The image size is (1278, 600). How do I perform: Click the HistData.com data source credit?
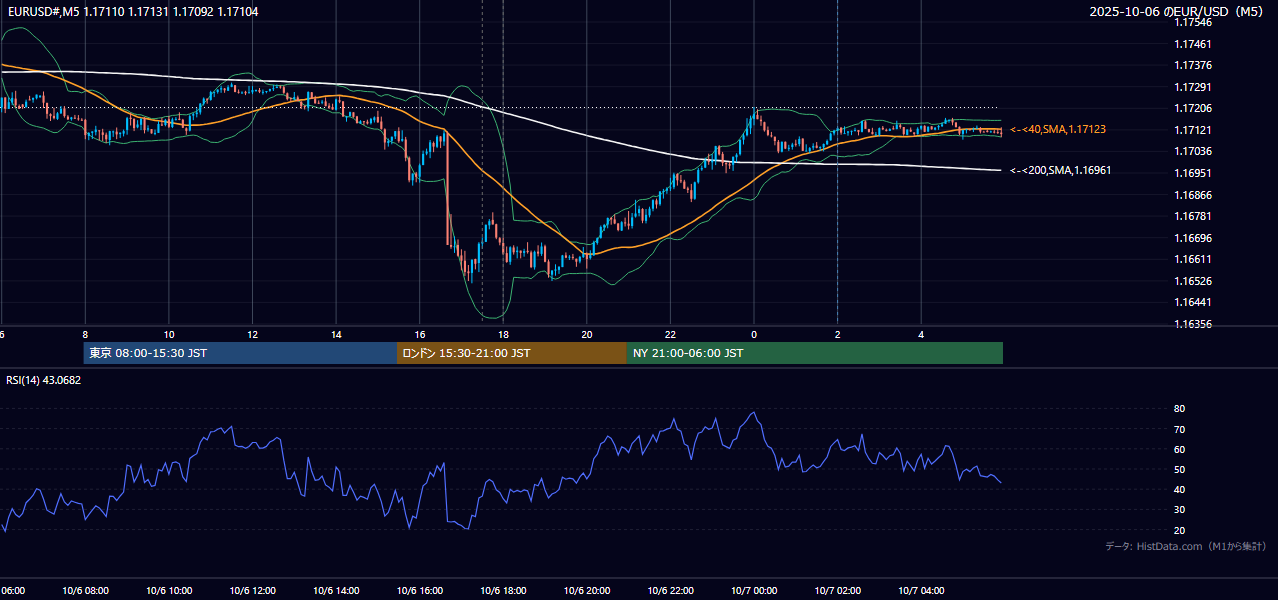coord(1185,546)
